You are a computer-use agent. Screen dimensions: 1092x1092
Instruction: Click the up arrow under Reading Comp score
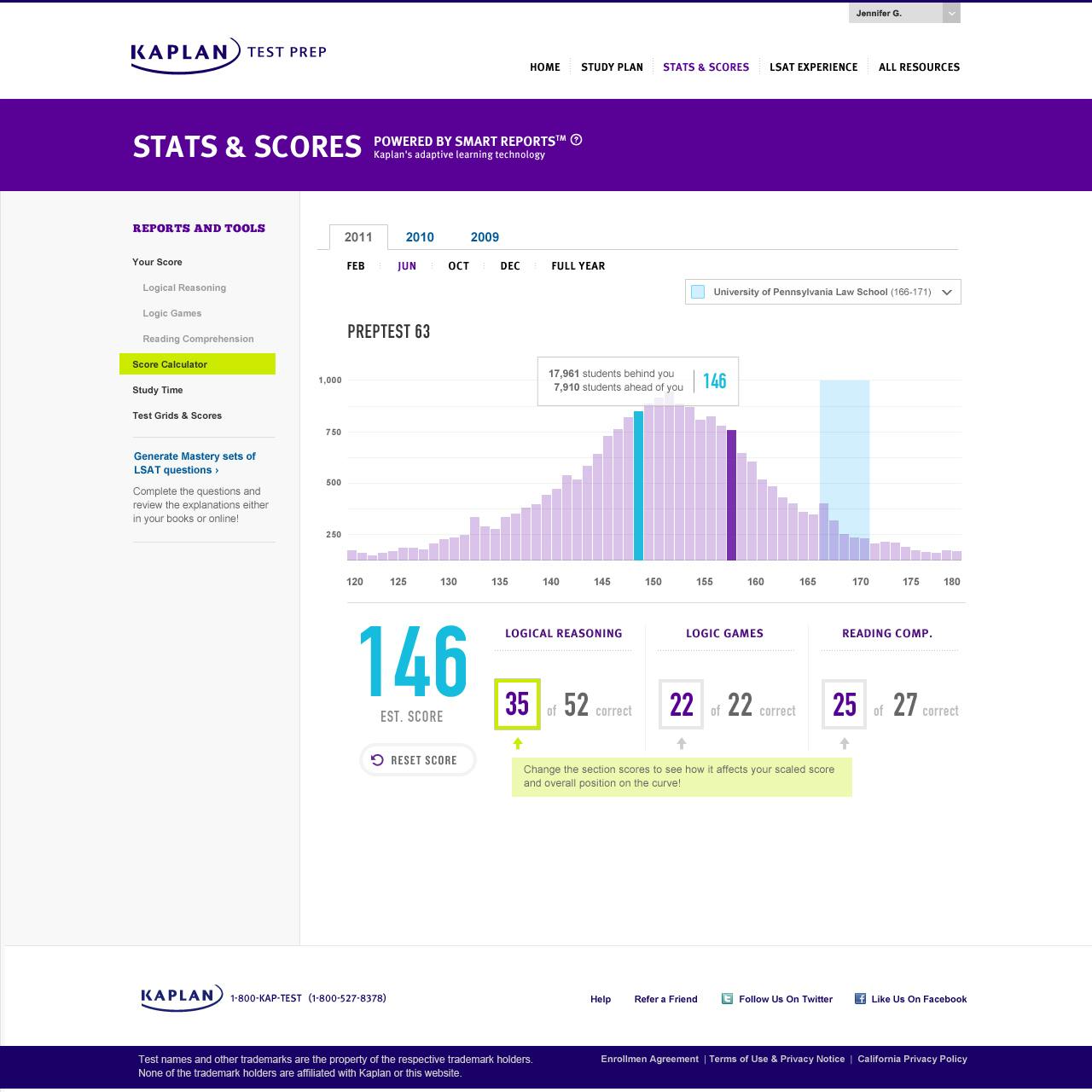845,743
